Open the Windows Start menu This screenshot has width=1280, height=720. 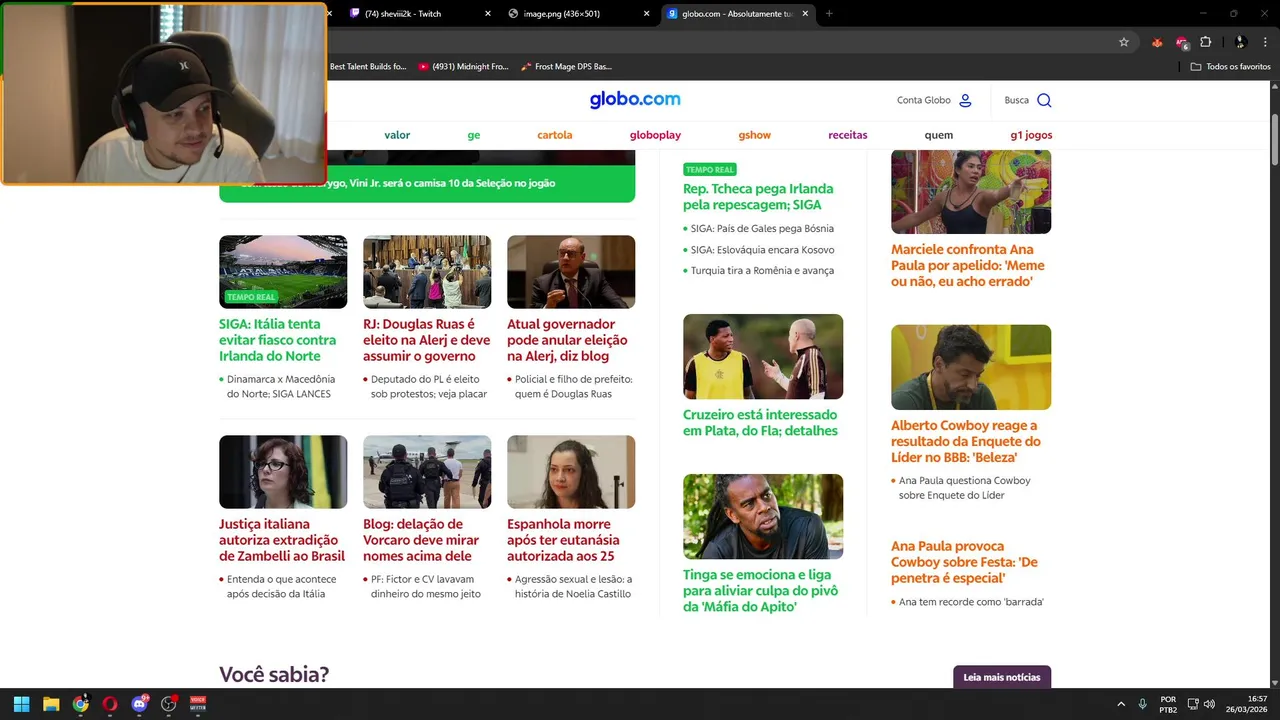(21, 704)
